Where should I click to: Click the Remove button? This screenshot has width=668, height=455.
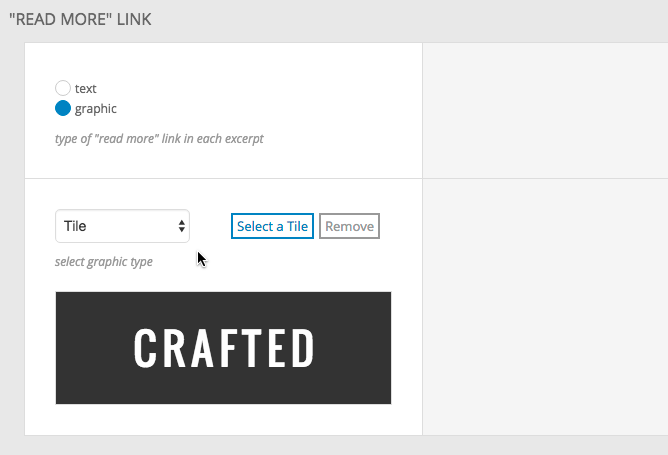pos(349,226)
